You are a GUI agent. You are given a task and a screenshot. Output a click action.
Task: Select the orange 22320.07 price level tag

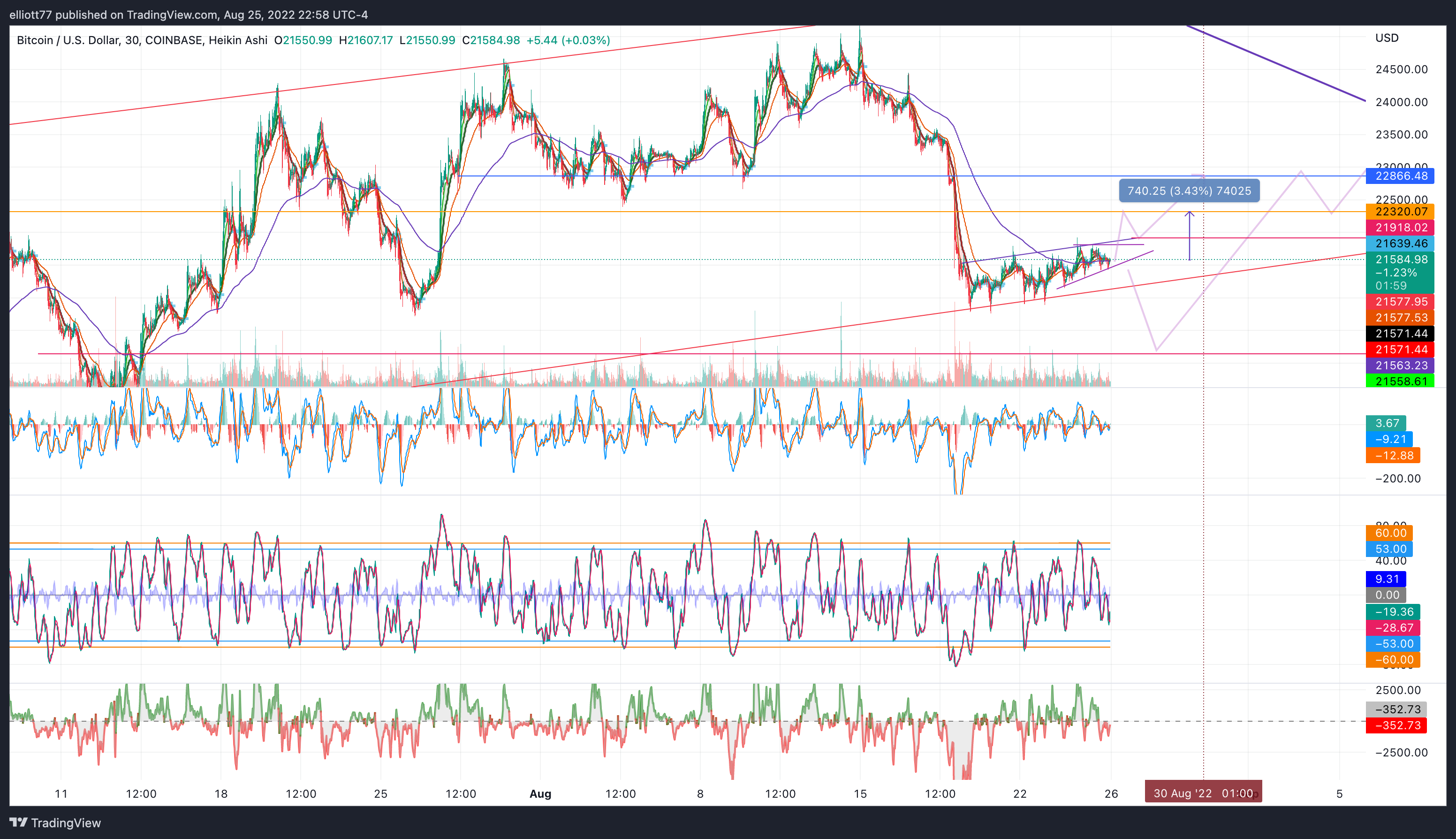1400,212
